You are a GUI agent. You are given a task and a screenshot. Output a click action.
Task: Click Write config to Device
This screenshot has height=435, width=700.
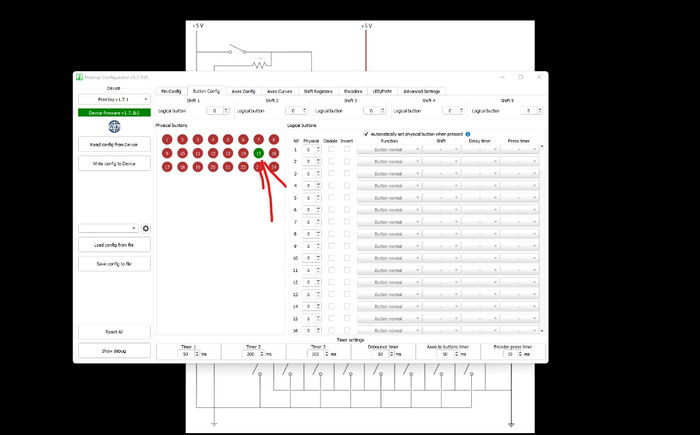(114, 163)
